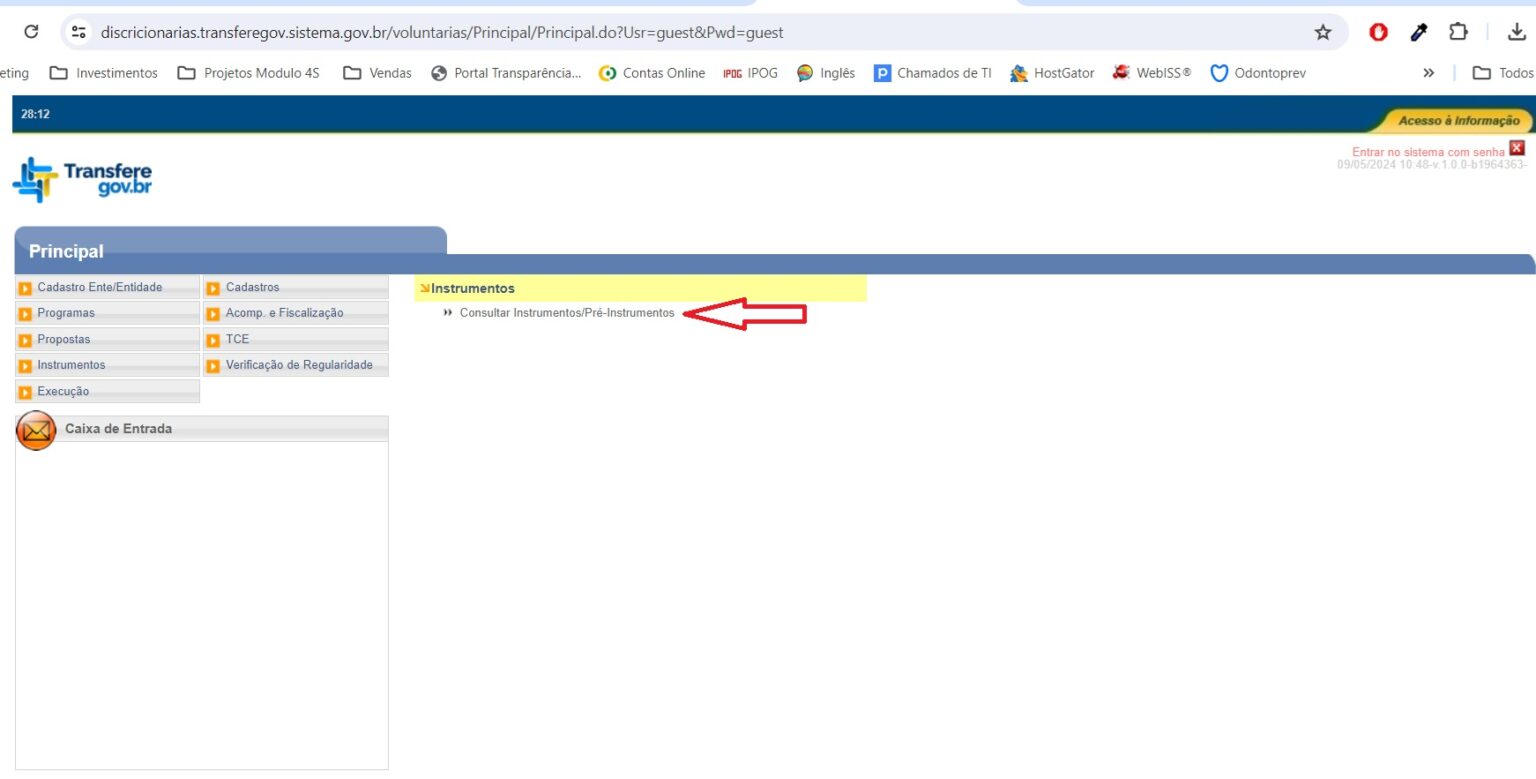Click the Acesso à Informação button
Image resolution: width=1536 pixels, height=779 pixels.
click(x=1458, y=121)
